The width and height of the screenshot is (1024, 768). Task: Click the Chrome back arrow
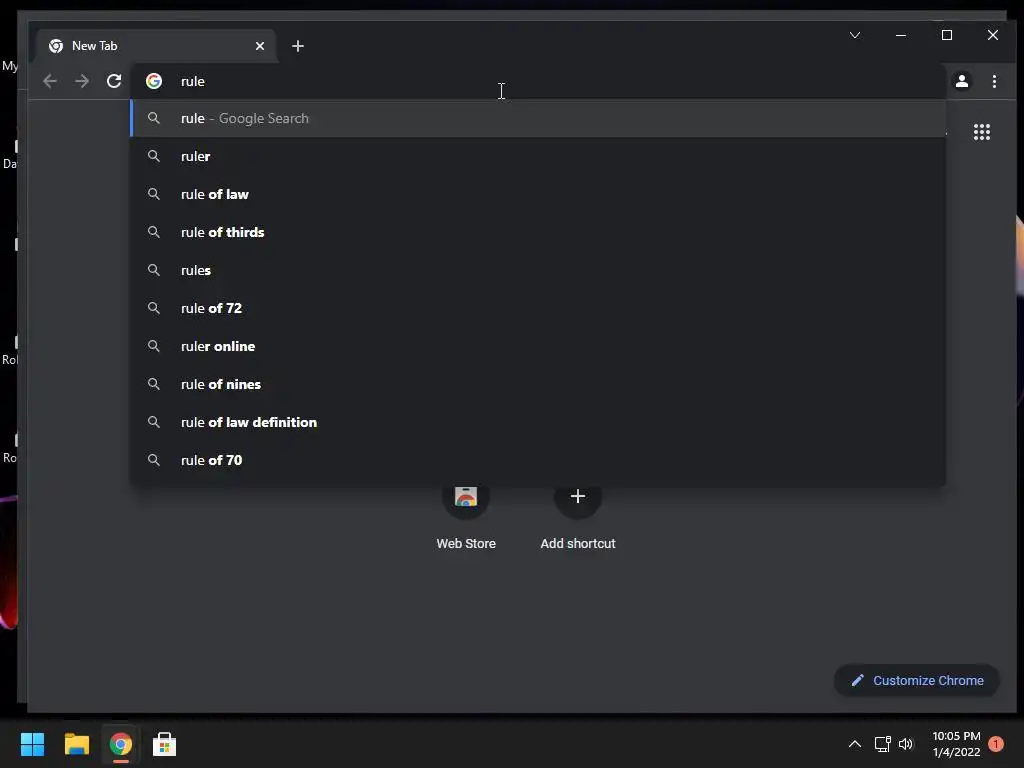(x=50, y=81)
